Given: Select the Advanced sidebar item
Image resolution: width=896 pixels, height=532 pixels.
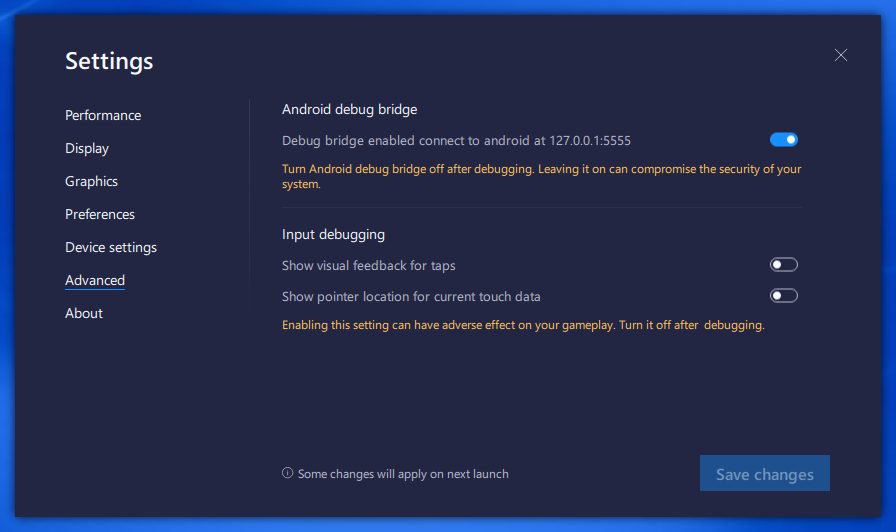Looking at the screenshot, I should point(95,280).
